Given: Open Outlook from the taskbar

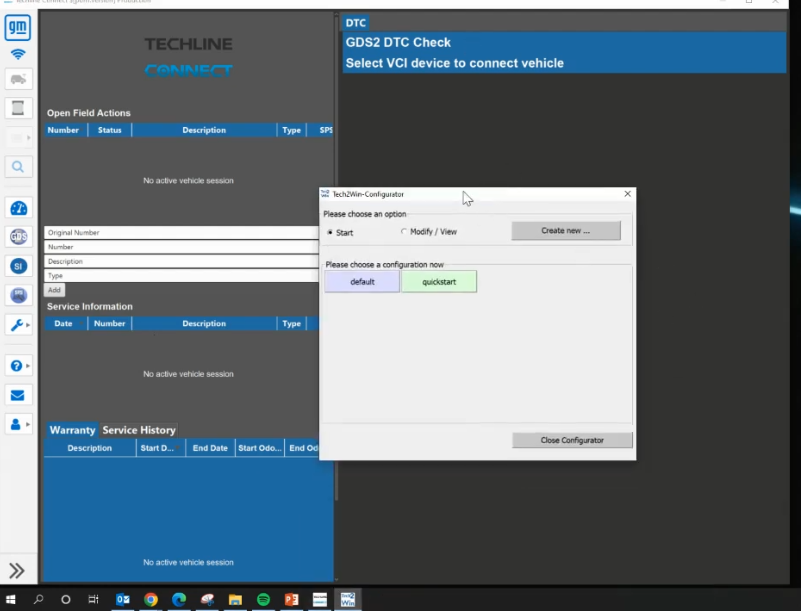Looking at the screenshot, I should tap(123, 600).
